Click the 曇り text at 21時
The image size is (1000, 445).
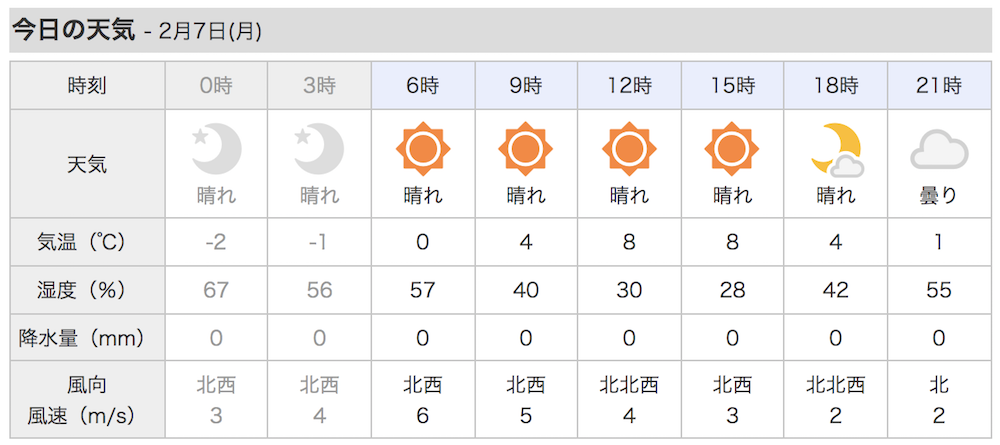pos(939,195)
